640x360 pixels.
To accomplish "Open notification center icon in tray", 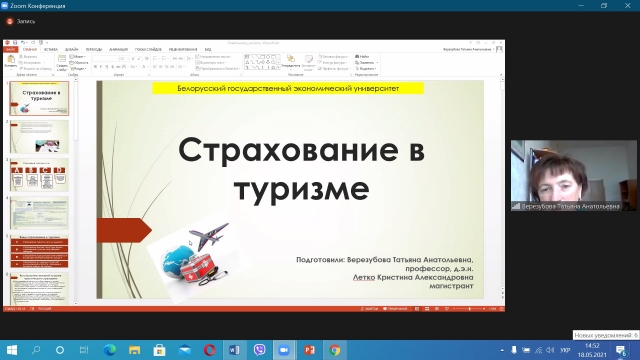I will coord(622,350).
